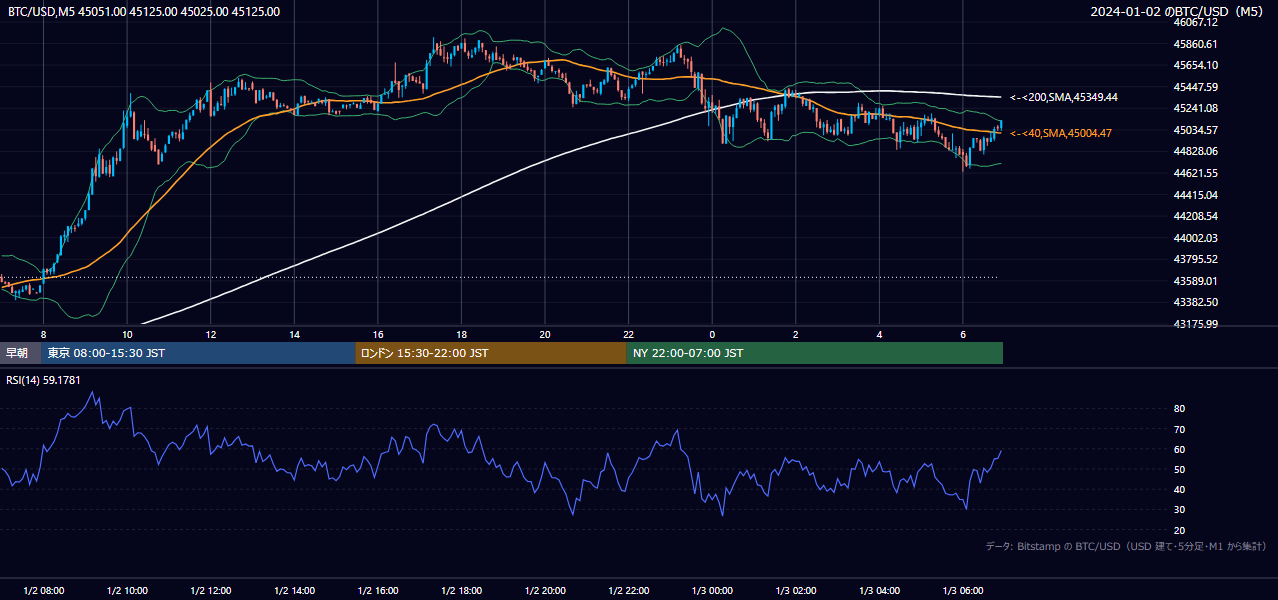
Task: Click the bottom time label 1/2 16:00
Action: [378, 591]
